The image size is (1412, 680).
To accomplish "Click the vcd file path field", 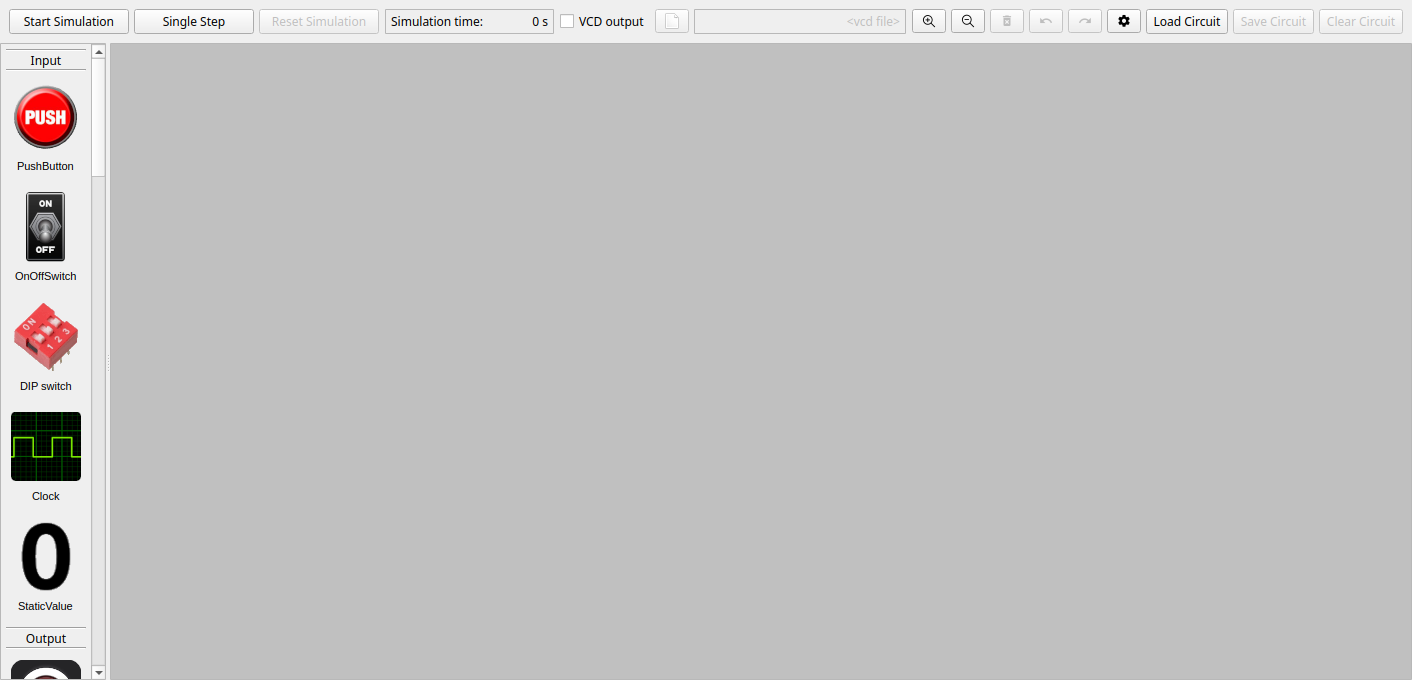I will (800, 21).
